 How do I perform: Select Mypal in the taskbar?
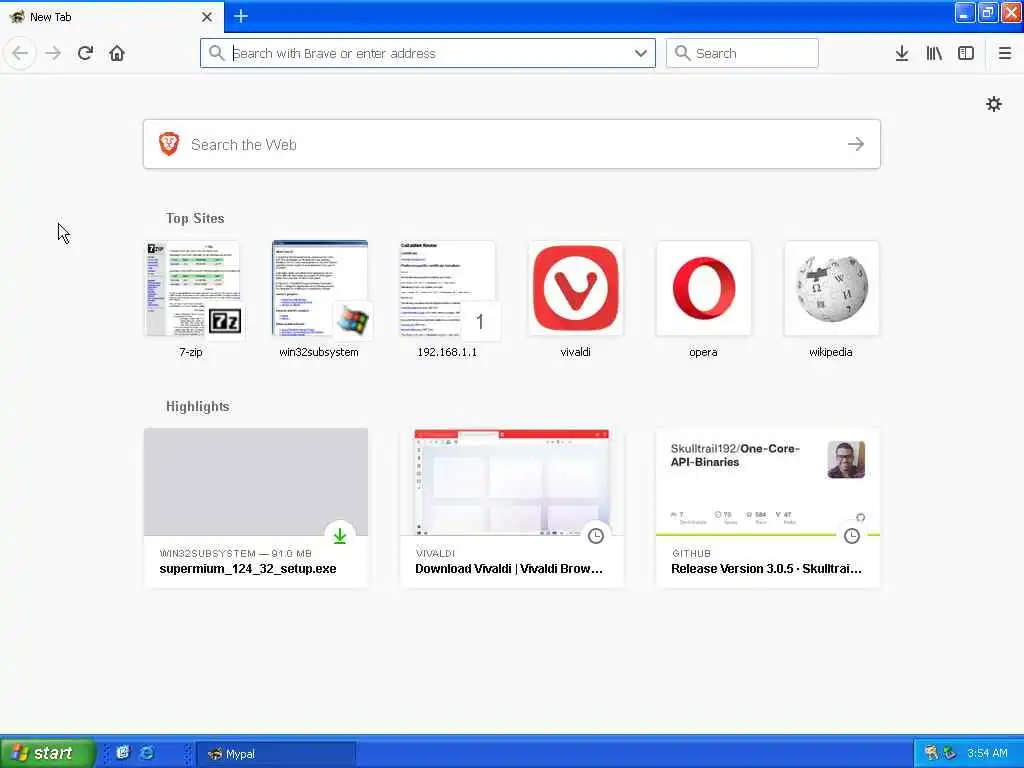tap(277, 754)
